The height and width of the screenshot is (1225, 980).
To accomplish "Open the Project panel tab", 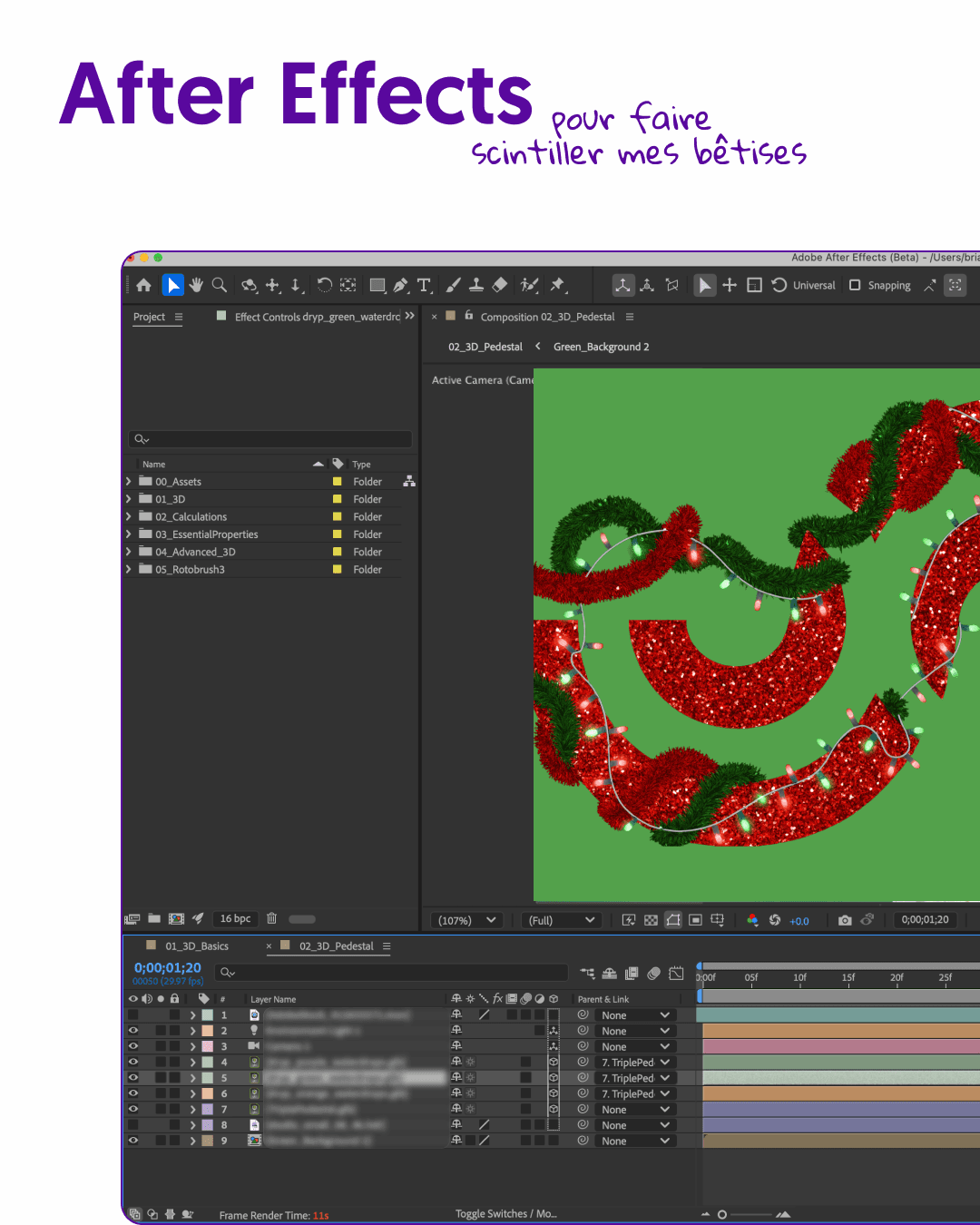I will 149,317.
